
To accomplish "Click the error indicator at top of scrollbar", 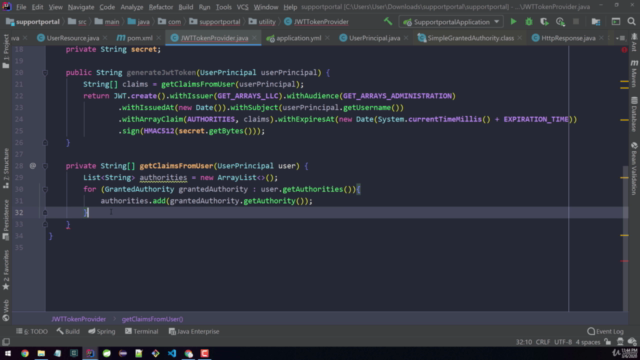I will coord(624,49).
